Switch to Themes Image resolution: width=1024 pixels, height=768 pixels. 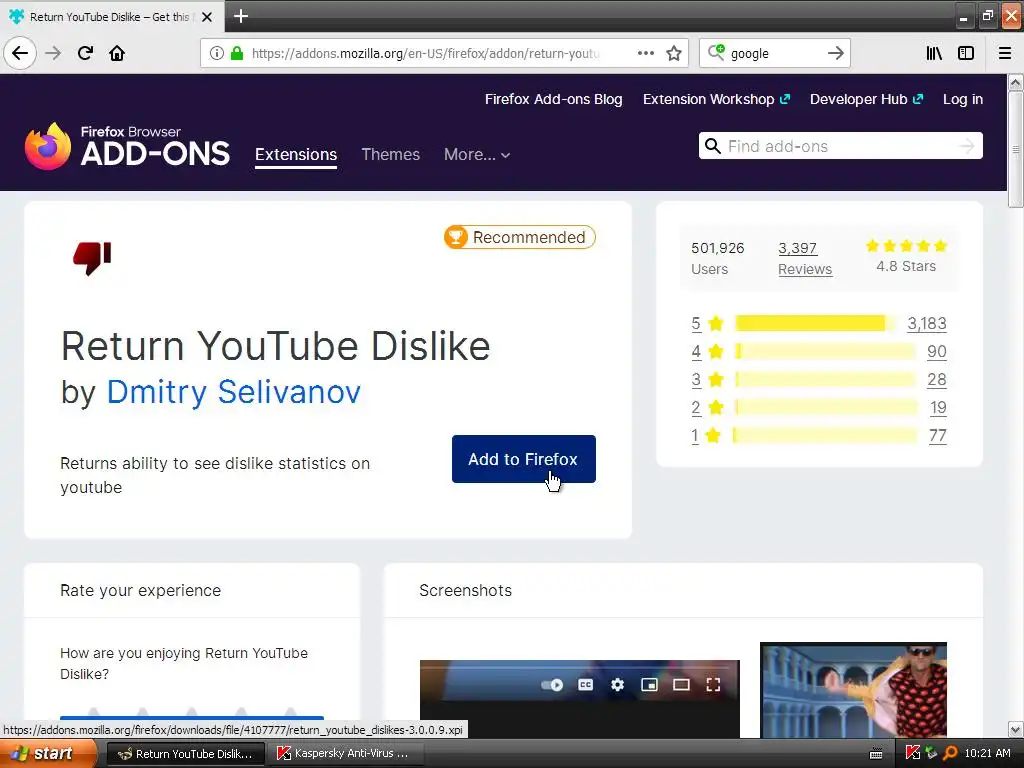(391, 154)
